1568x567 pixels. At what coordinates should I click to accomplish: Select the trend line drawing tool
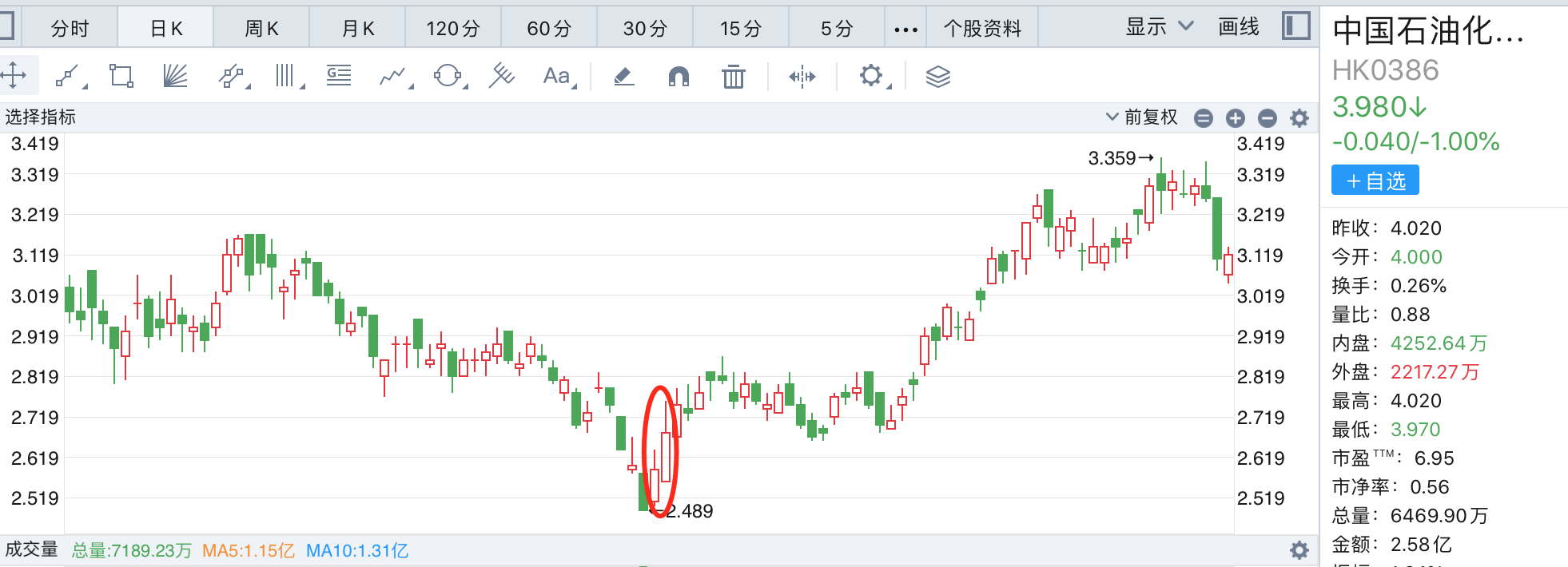[67, 77]
